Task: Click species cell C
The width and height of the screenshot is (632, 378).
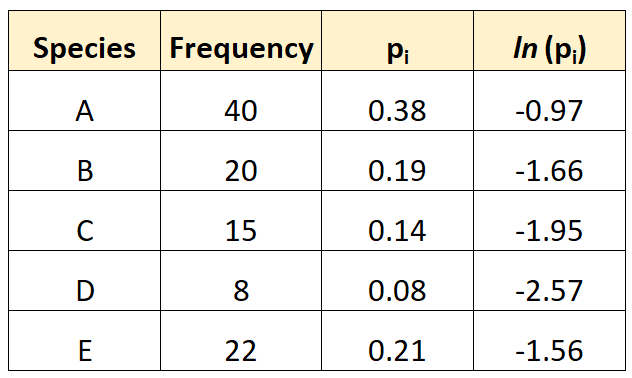Action: pos(85,220)
